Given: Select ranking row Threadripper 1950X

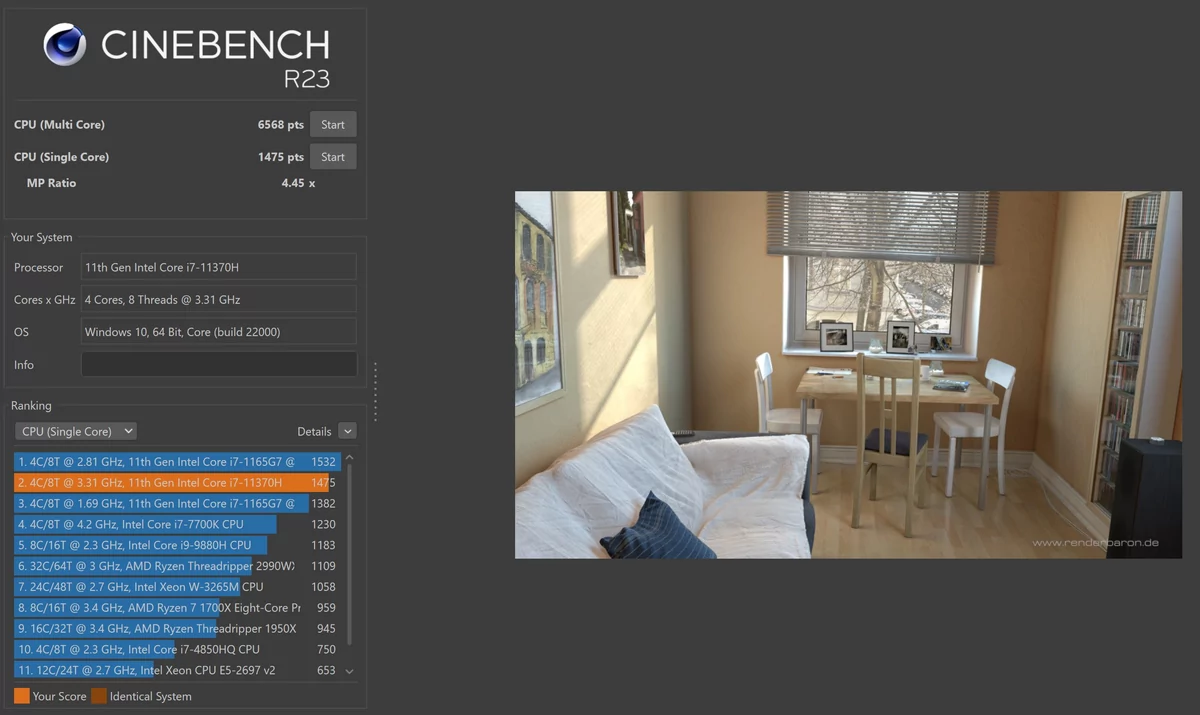Looking at the screenshot, I should coord(176,629).
